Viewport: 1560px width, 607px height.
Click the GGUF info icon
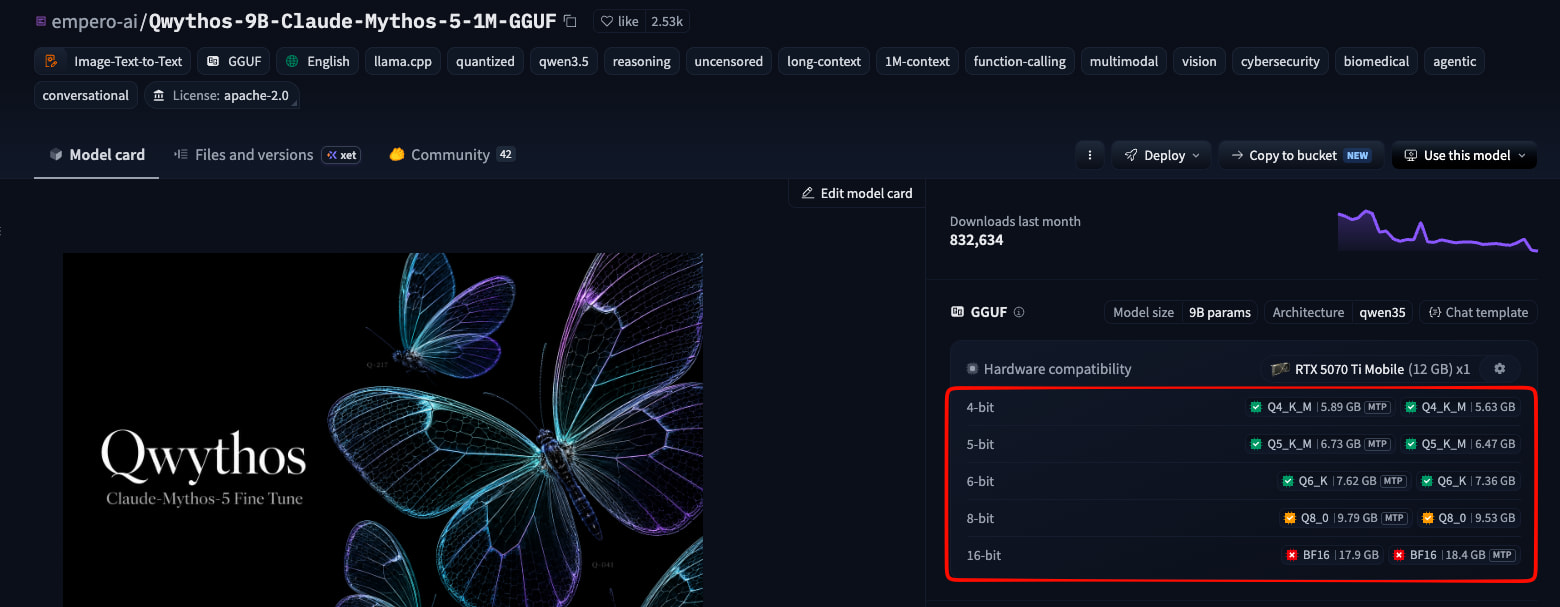(x=1019, y=312)
